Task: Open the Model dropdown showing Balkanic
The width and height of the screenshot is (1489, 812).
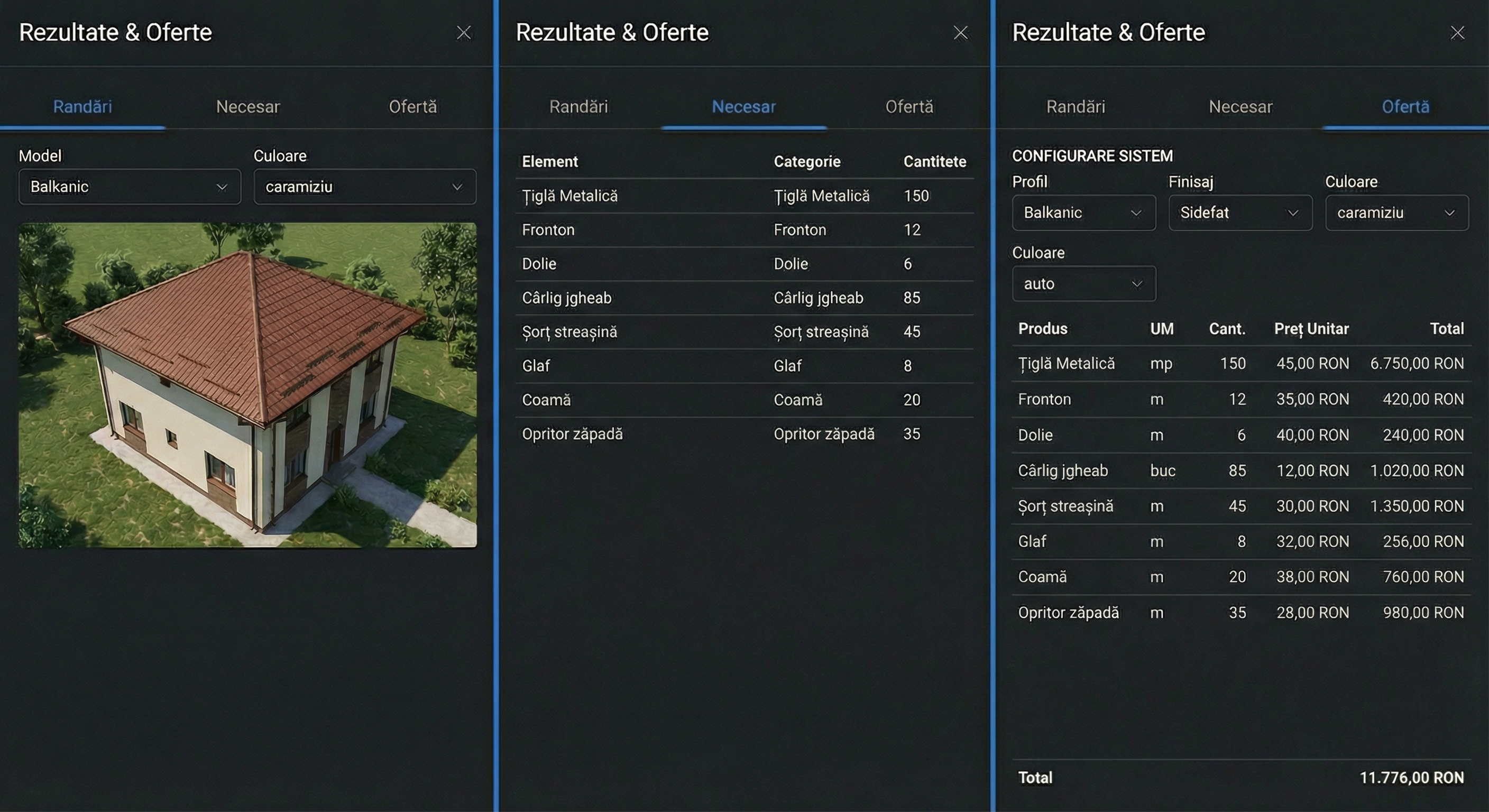Action: pos(130,187)
